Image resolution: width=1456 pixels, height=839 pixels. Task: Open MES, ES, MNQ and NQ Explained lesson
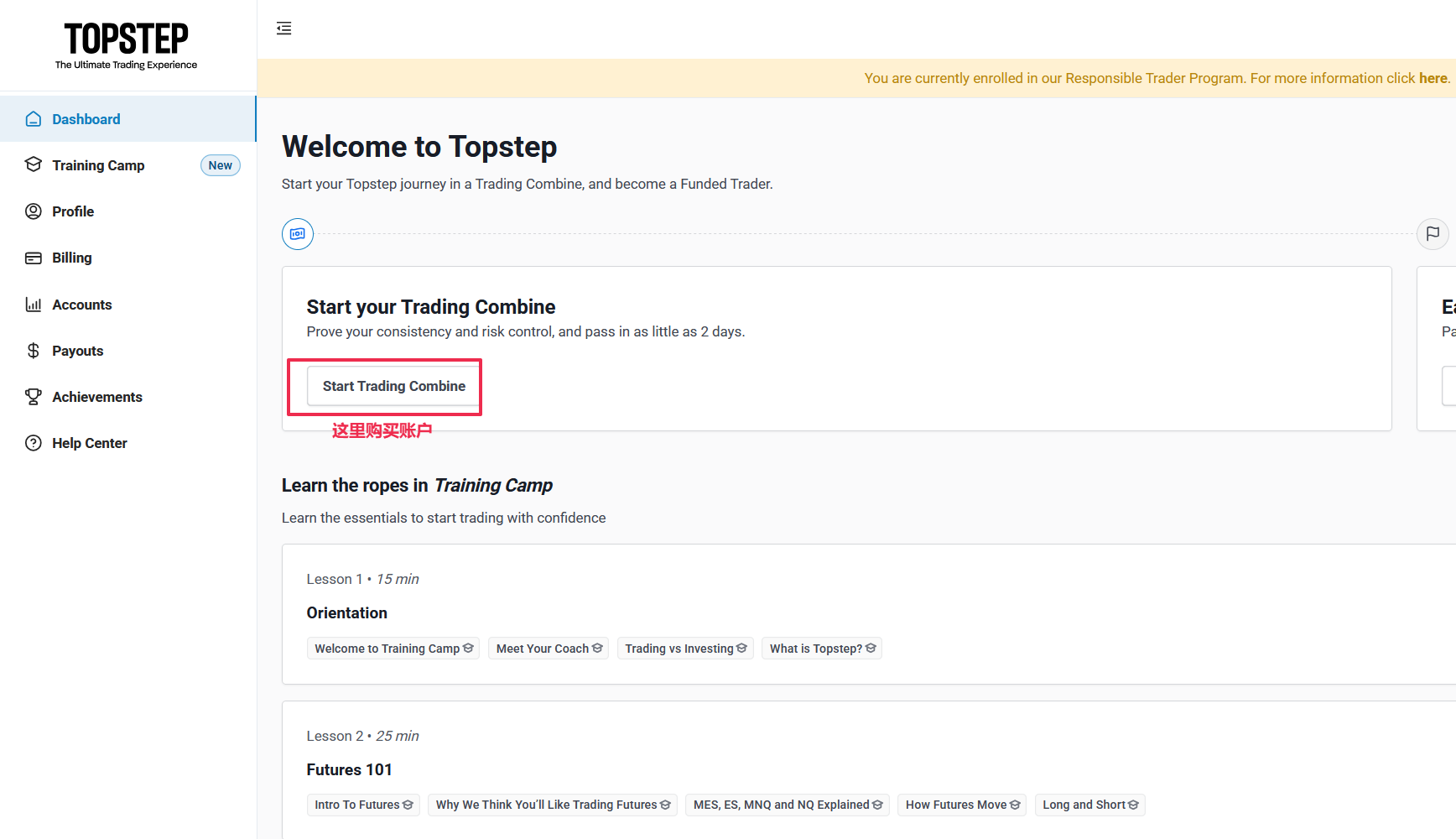pyautogui.click(x=788, y=805)
